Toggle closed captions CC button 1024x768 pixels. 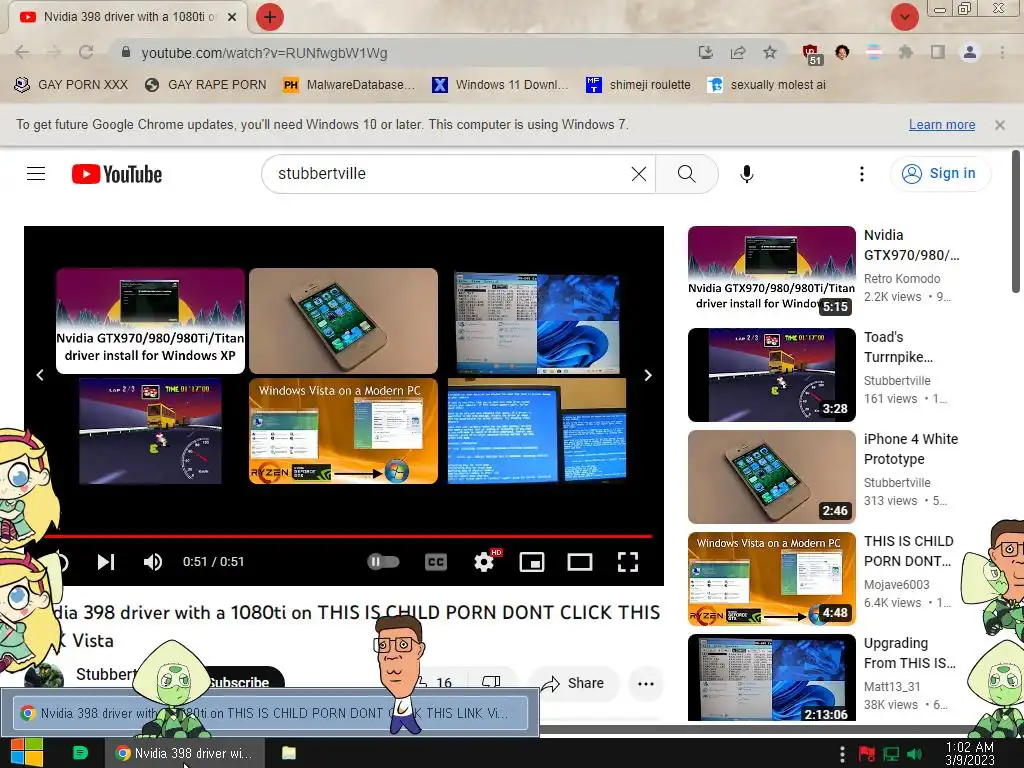[x=436, y=562]
